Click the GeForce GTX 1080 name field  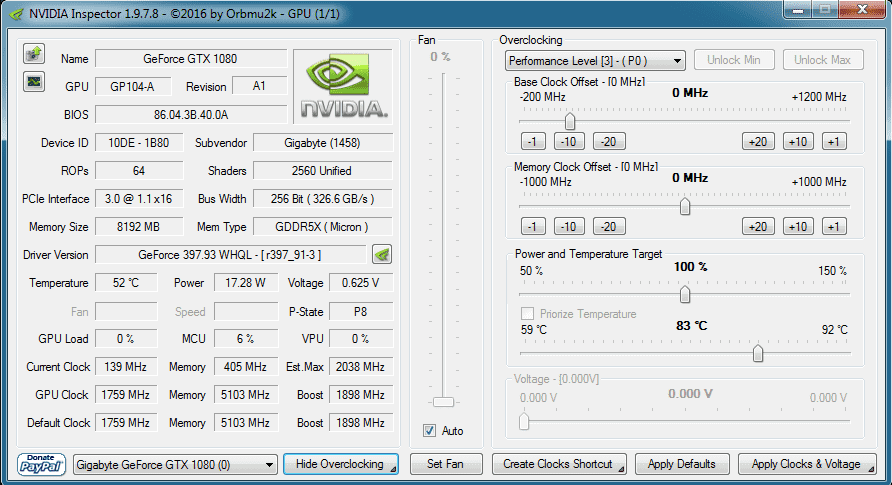tap(191, 59)
